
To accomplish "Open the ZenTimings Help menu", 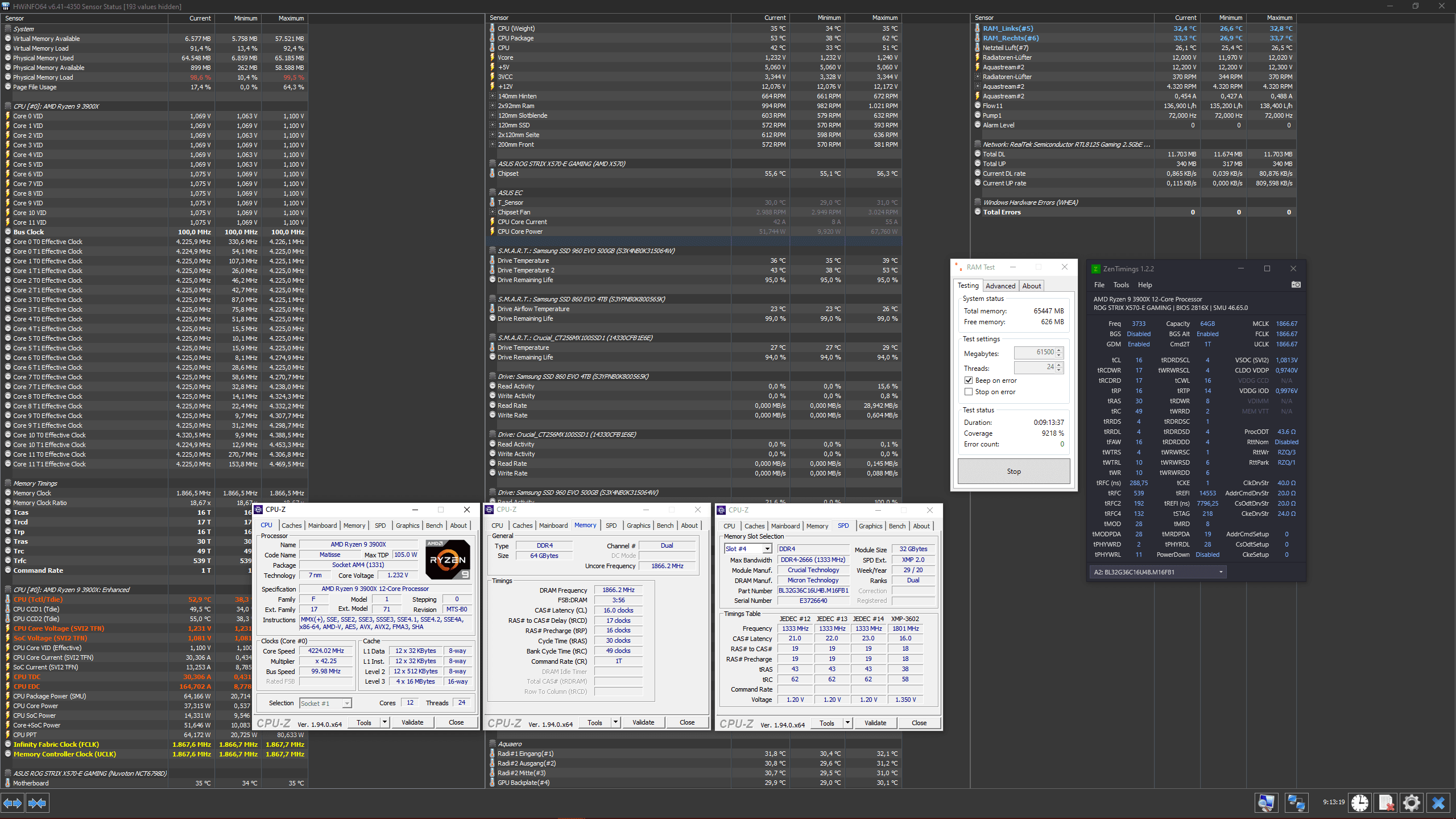I will click(1145, 285).
